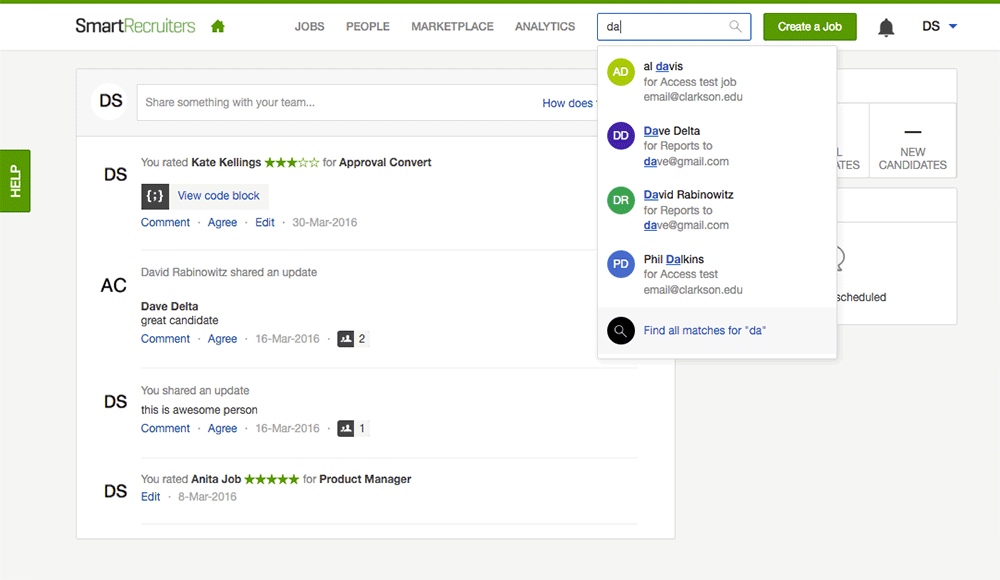Select Dave Delta from search suggestions
The width and height of the screenshot is (1000, 580).
point(672,131)
